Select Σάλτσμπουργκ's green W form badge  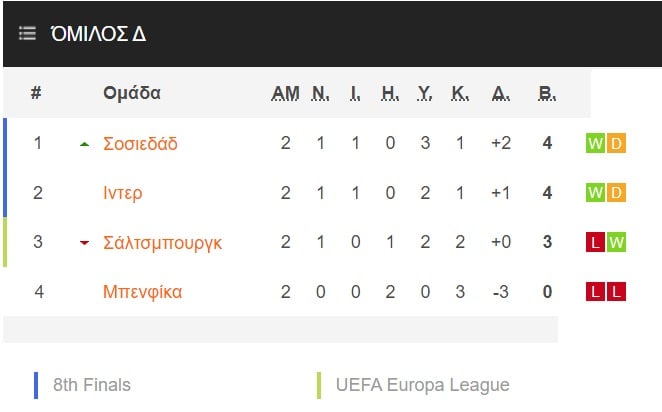[616, 242]
